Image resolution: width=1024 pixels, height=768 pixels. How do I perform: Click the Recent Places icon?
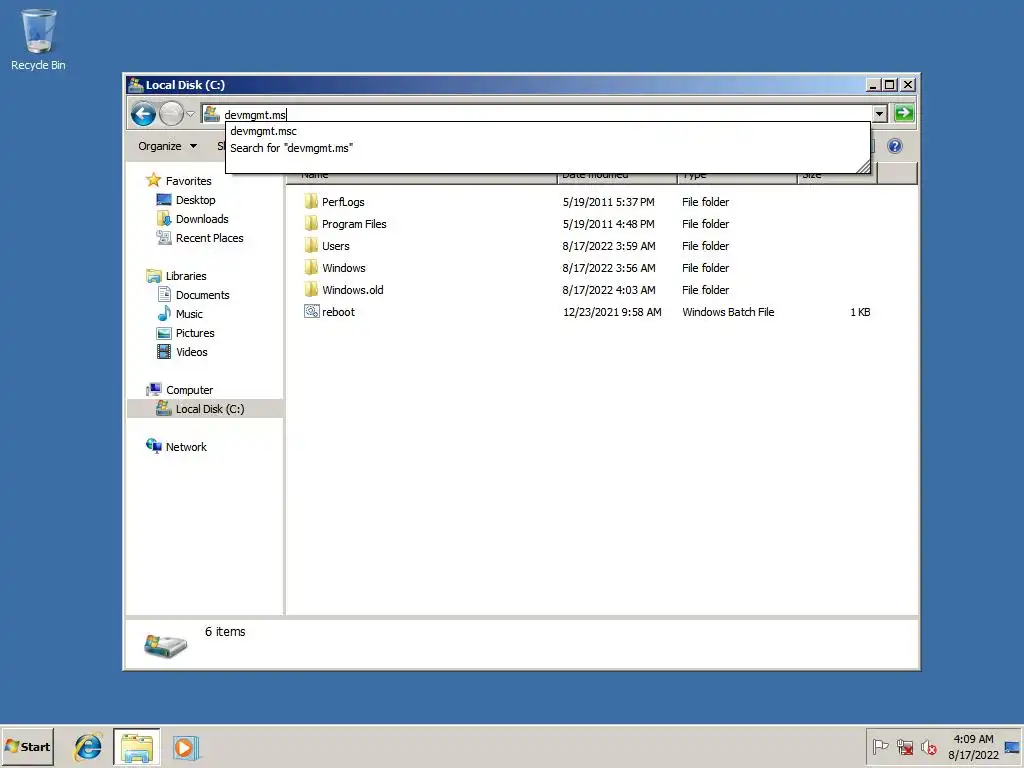click(164, 237)
